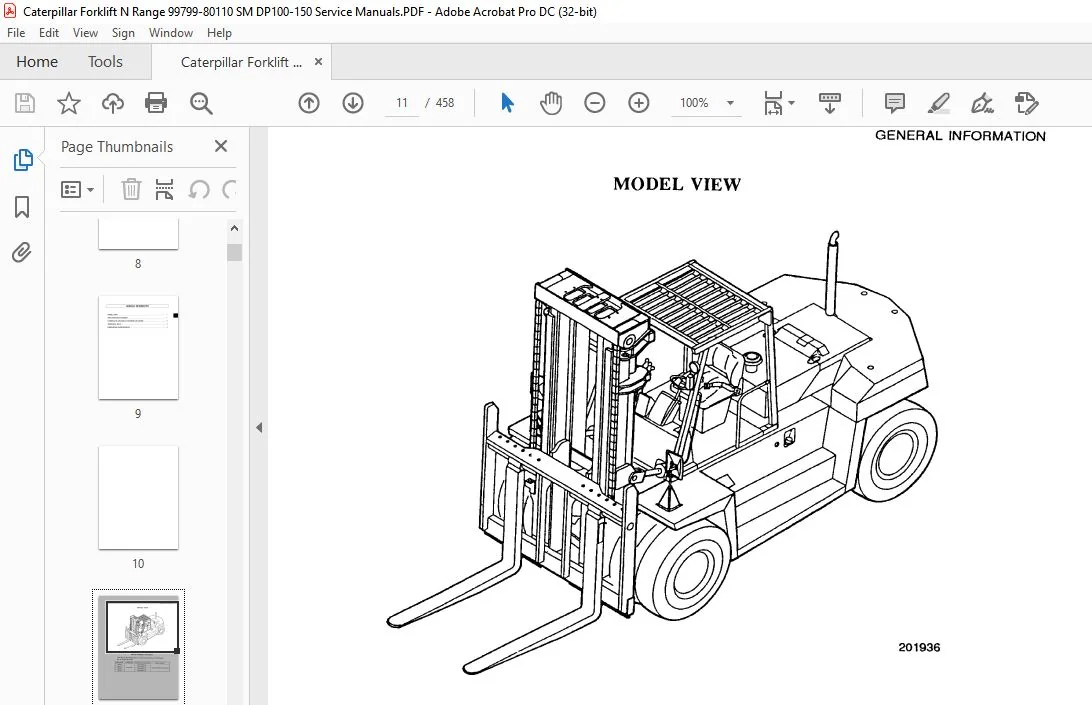Zoom in with plus icon
1092x705 pixels.
[x=639, y=103]
